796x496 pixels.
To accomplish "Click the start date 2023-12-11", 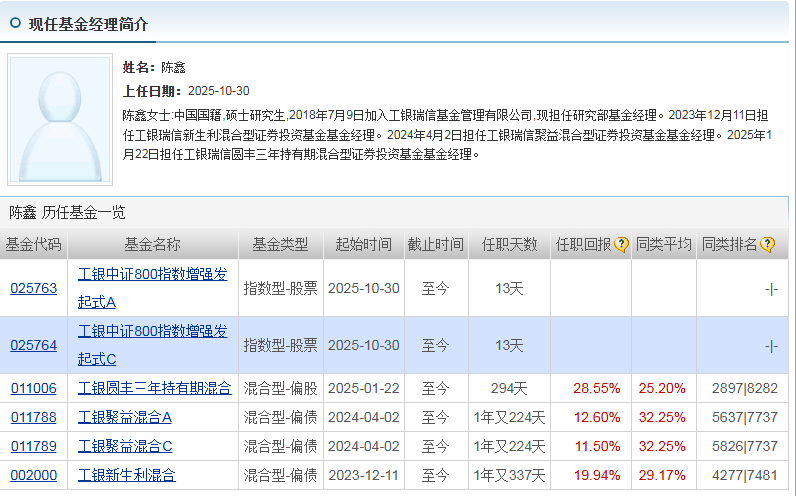I will coord(363,475).
